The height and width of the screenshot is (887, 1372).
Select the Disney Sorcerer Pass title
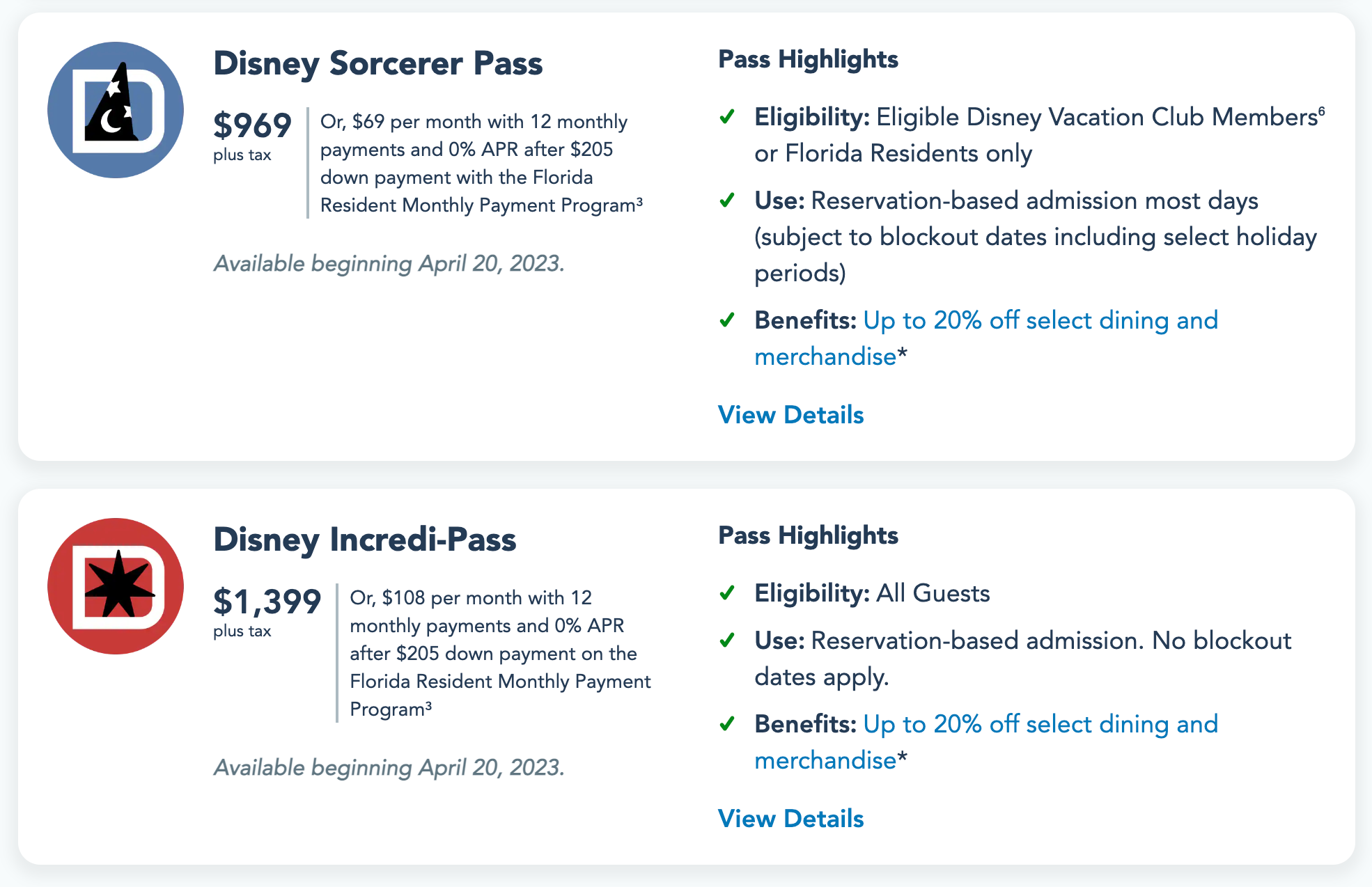point(377,63)
